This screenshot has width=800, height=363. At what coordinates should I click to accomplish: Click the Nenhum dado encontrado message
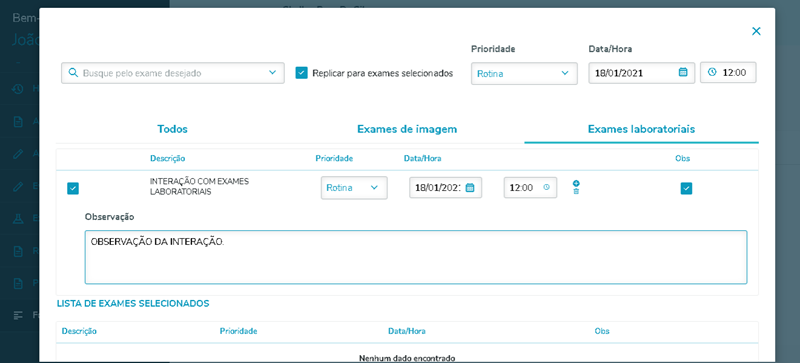pyautogui.click(x=407, y=358)
